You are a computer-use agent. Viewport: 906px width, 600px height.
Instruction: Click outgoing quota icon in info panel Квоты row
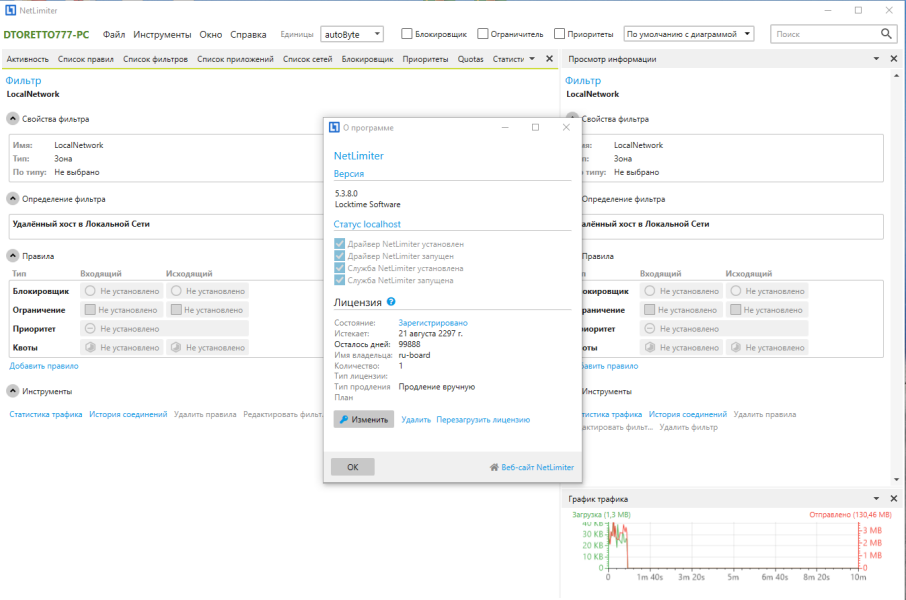point(736,347)
